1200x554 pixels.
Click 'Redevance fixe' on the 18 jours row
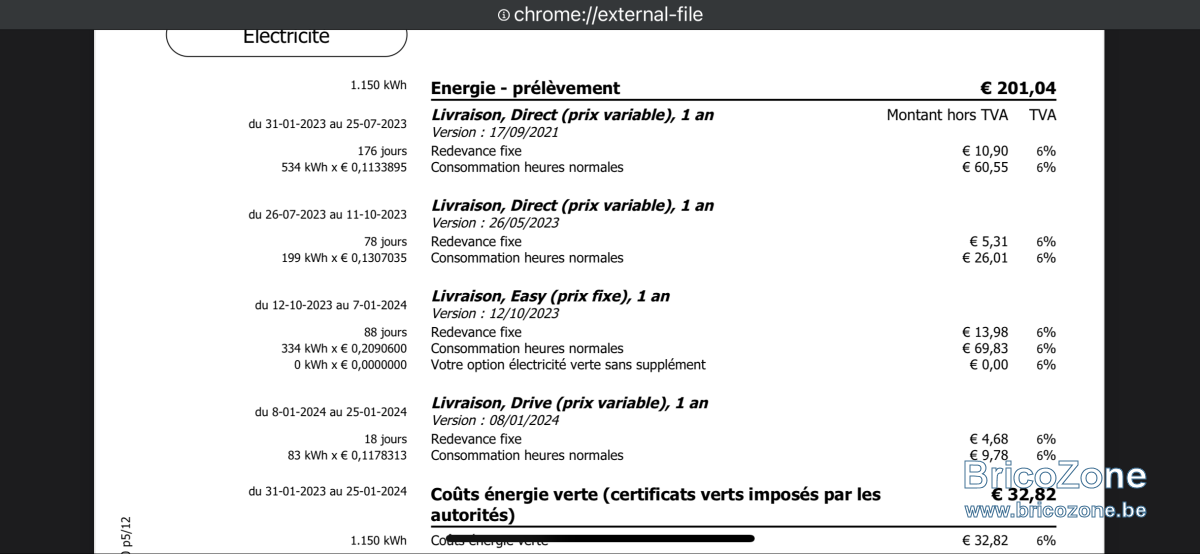click(476, 439)
